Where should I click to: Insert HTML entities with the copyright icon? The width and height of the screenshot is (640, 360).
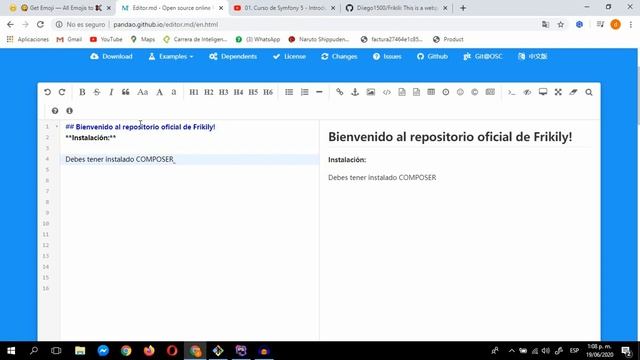point(475,92)
